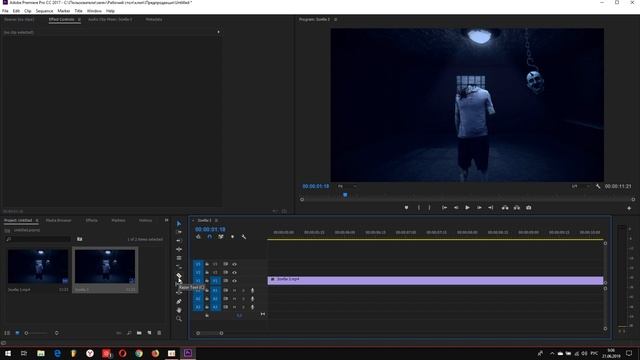The image size is (640, 360).
Task: Mark In point in Program monitor
Action: (418, 208)
